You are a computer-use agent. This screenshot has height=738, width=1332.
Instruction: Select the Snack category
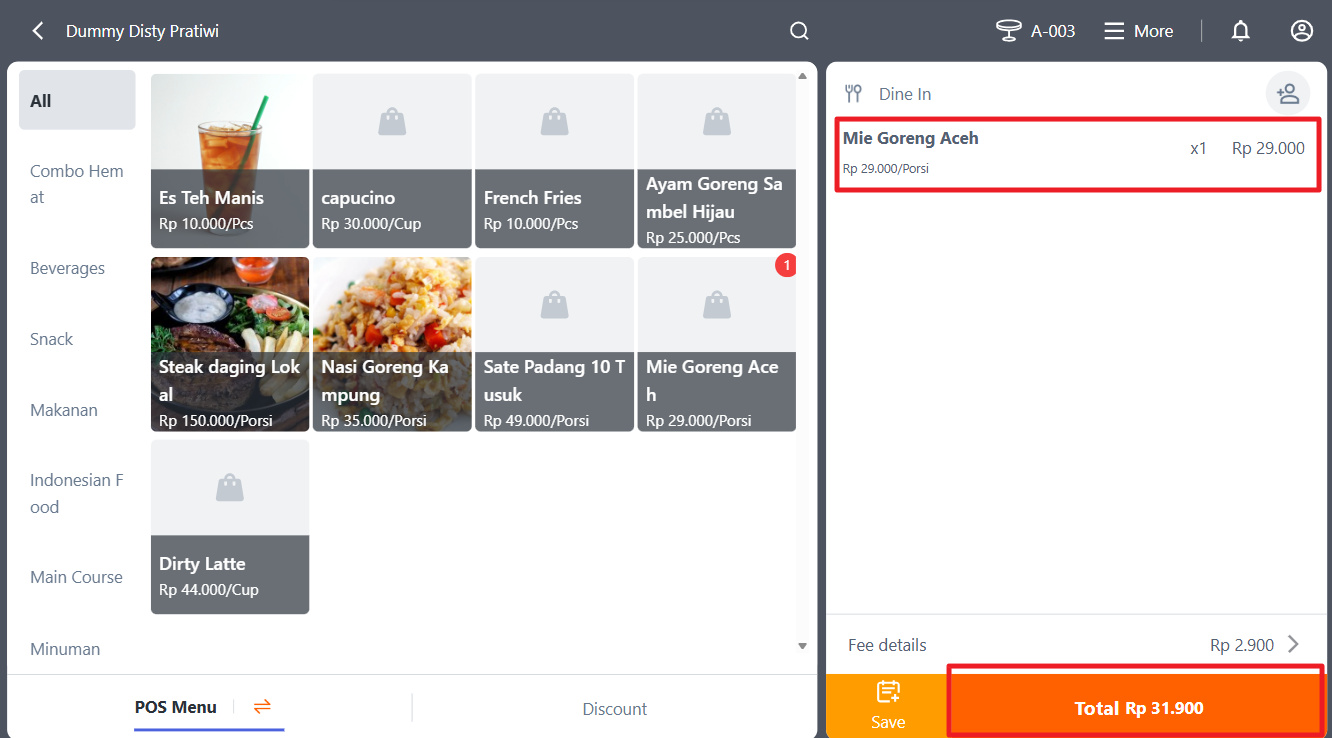(x=52, y=339)
